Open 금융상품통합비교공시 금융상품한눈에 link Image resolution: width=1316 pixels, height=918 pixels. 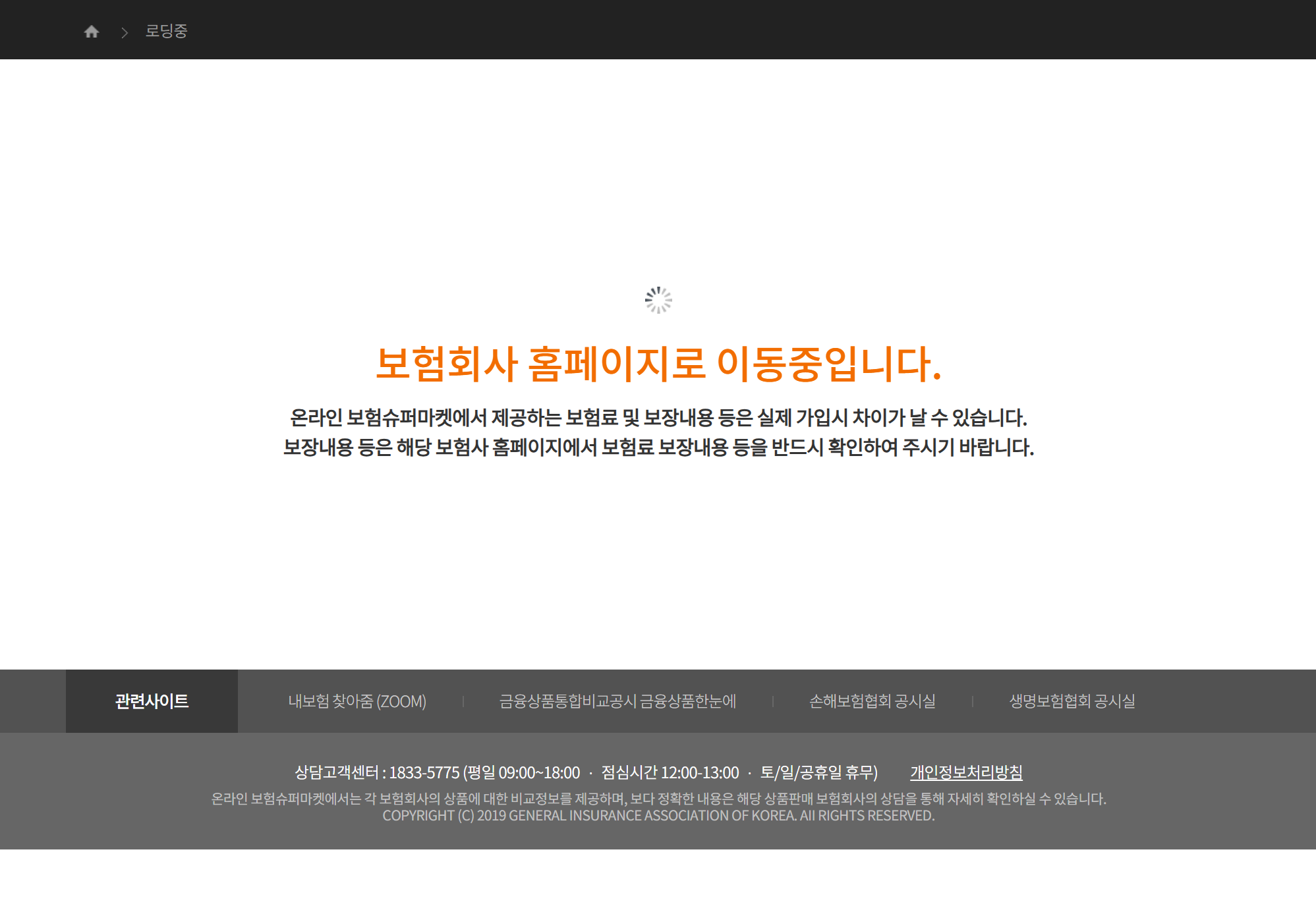tap(617, 701)
